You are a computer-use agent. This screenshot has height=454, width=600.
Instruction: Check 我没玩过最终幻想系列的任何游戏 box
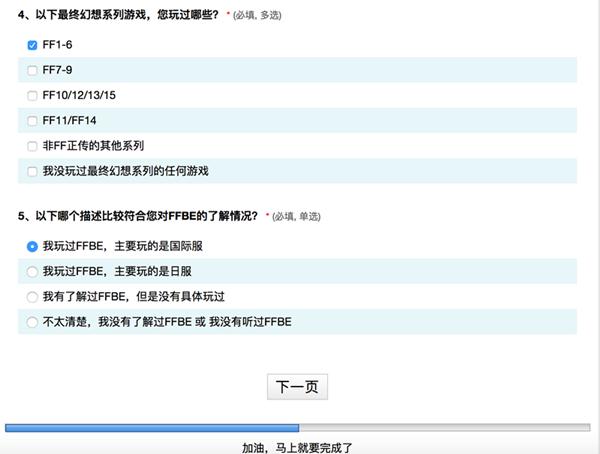(33, 171)
